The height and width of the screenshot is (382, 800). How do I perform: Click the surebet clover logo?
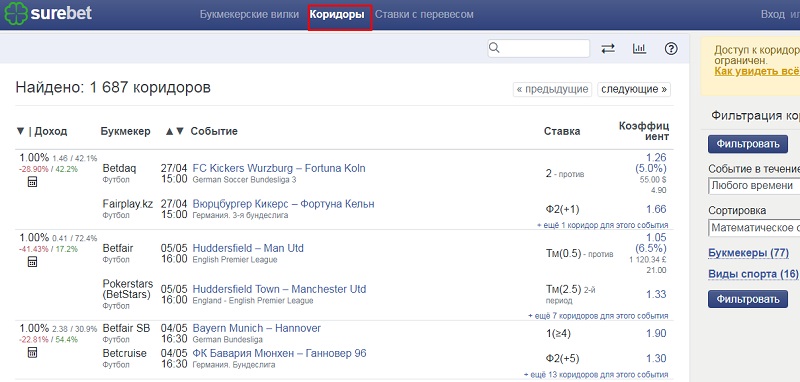[x=15, y=14]
